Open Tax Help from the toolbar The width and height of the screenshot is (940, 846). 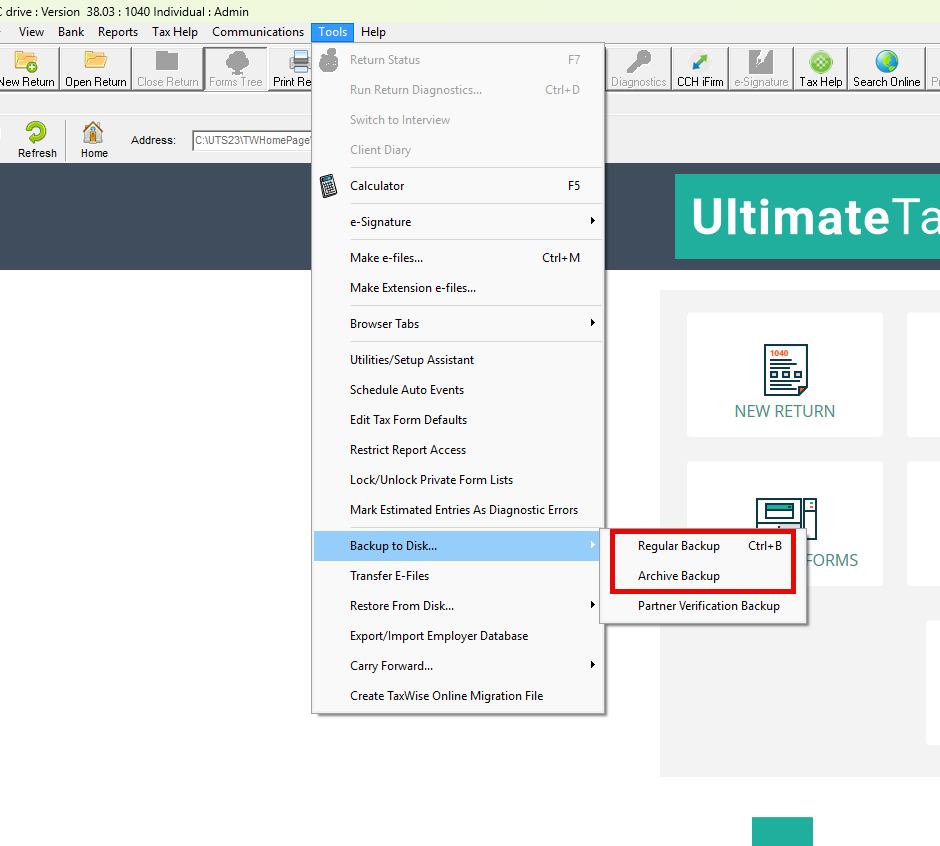(821, 68)
